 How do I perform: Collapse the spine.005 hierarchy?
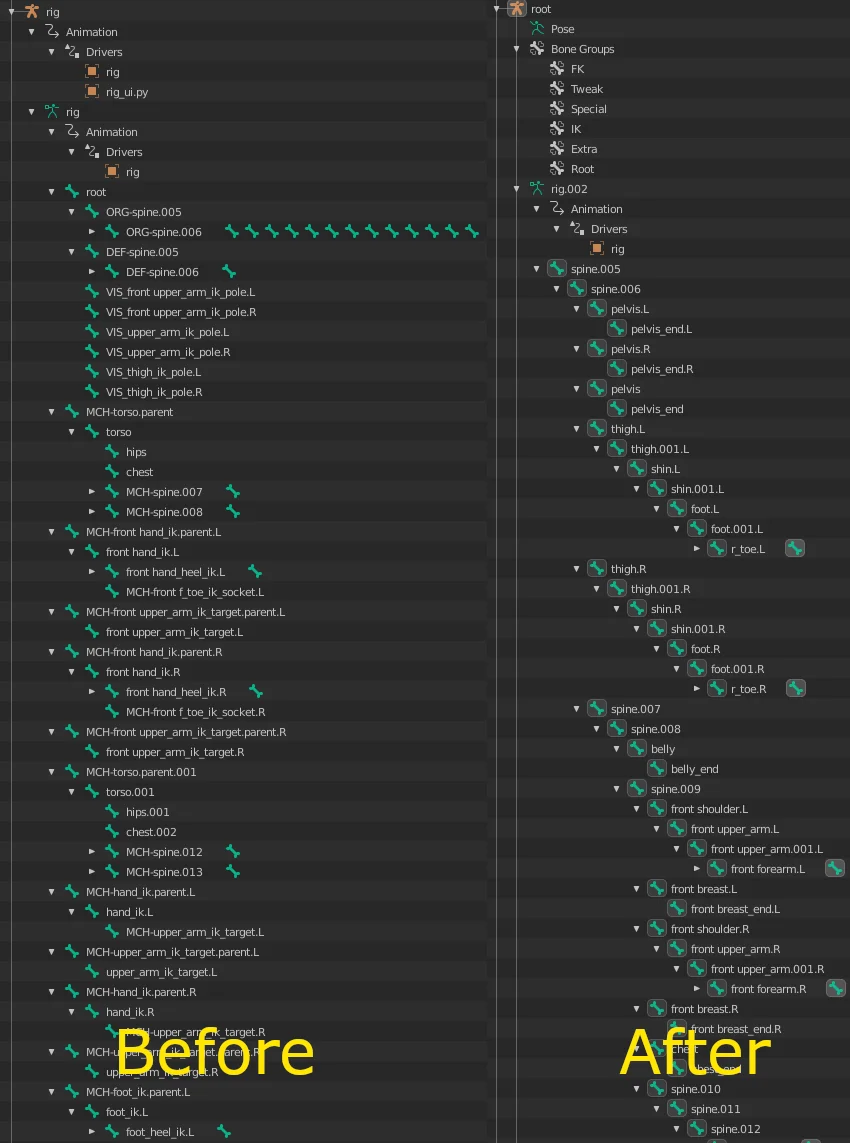coord(536,268)
